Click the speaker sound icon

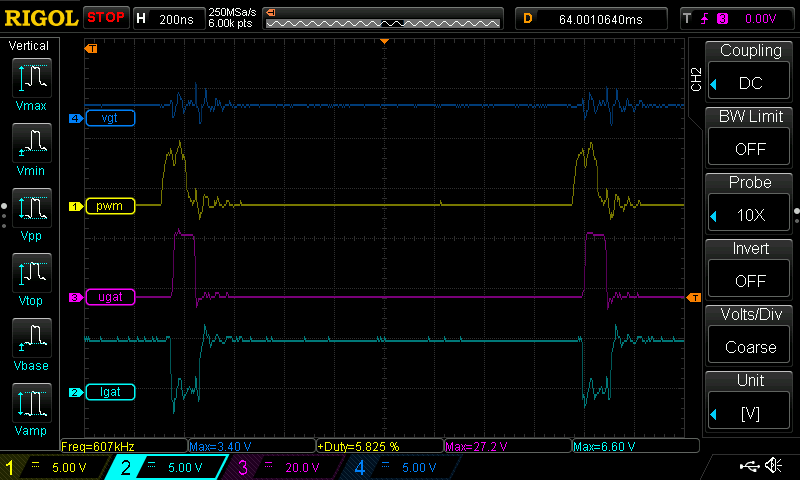coord(773,465)
